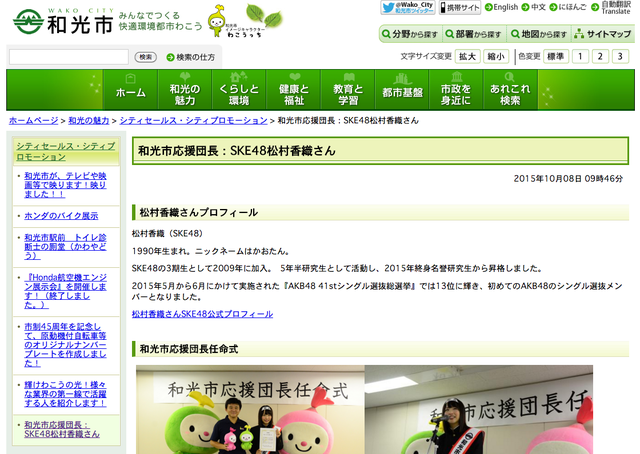
Task: Open the サイトマップ sitemap
Action: (x=603, y=34)
